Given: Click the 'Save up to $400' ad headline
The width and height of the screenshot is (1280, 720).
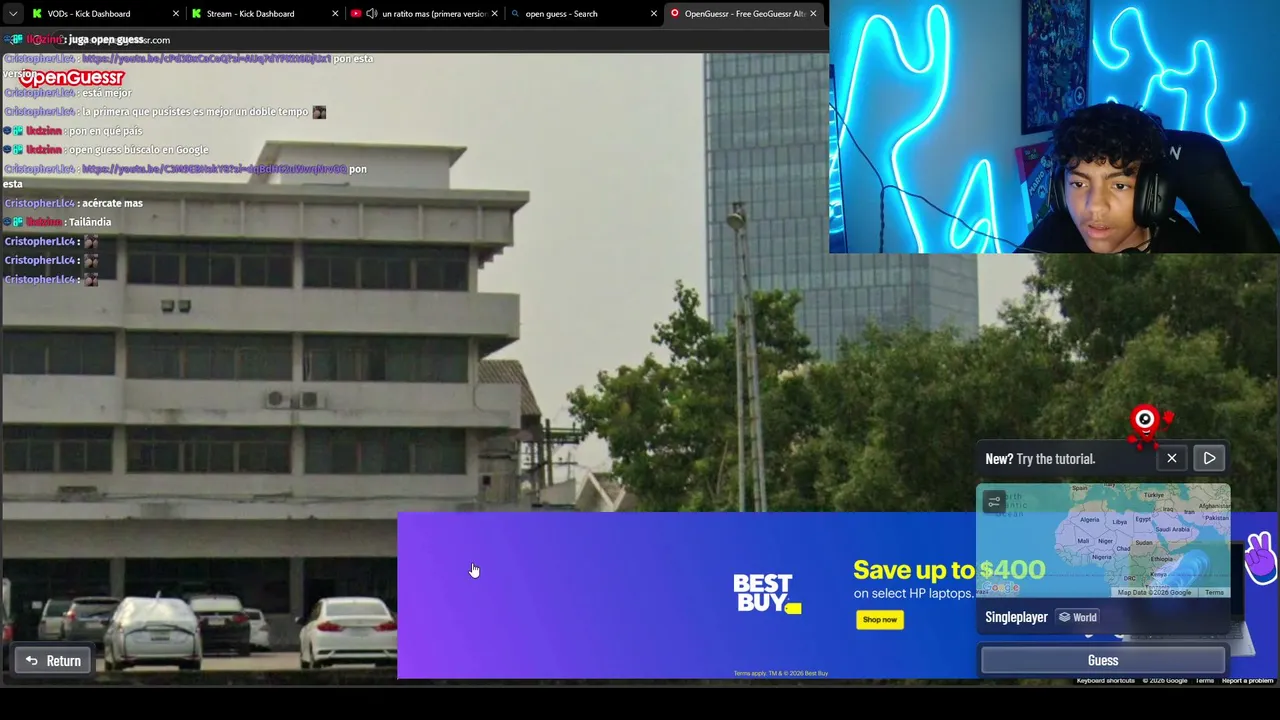Looking at the screenshot, I should [x=949, y=569].
